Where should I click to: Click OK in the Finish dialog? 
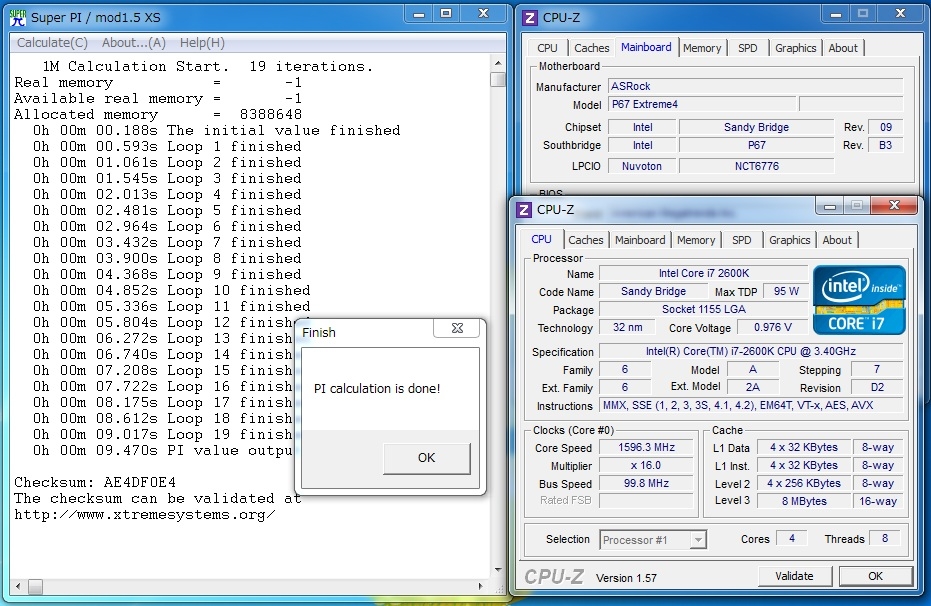point(426,458)
